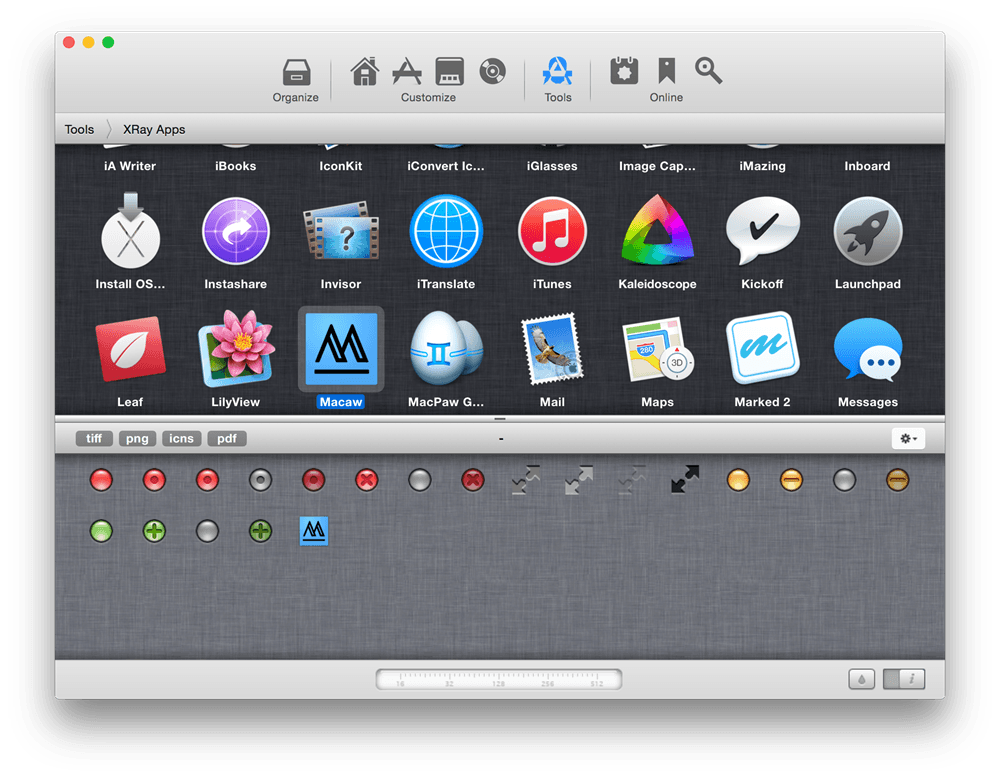Select the Messages speech bubble icon

(x=868, y=349)
